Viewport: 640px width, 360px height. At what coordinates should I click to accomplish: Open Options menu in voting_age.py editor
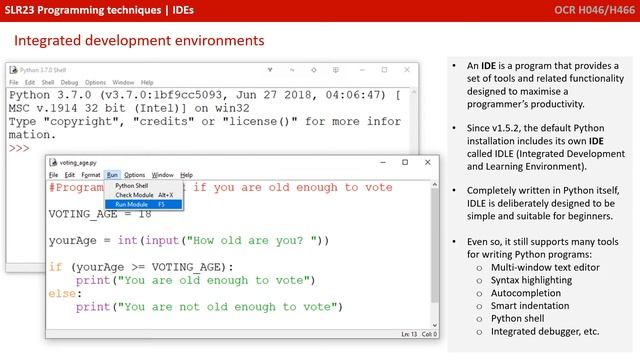click(x=135, y=175)
